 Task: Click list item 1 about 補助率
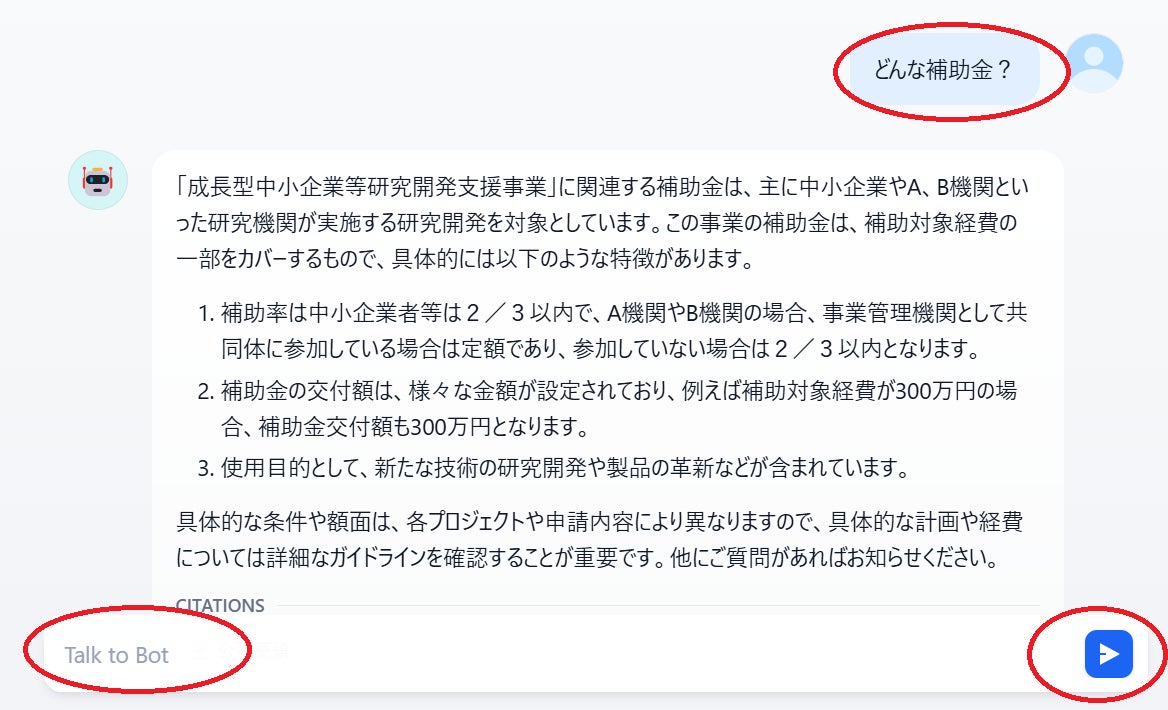click(612, 330)
